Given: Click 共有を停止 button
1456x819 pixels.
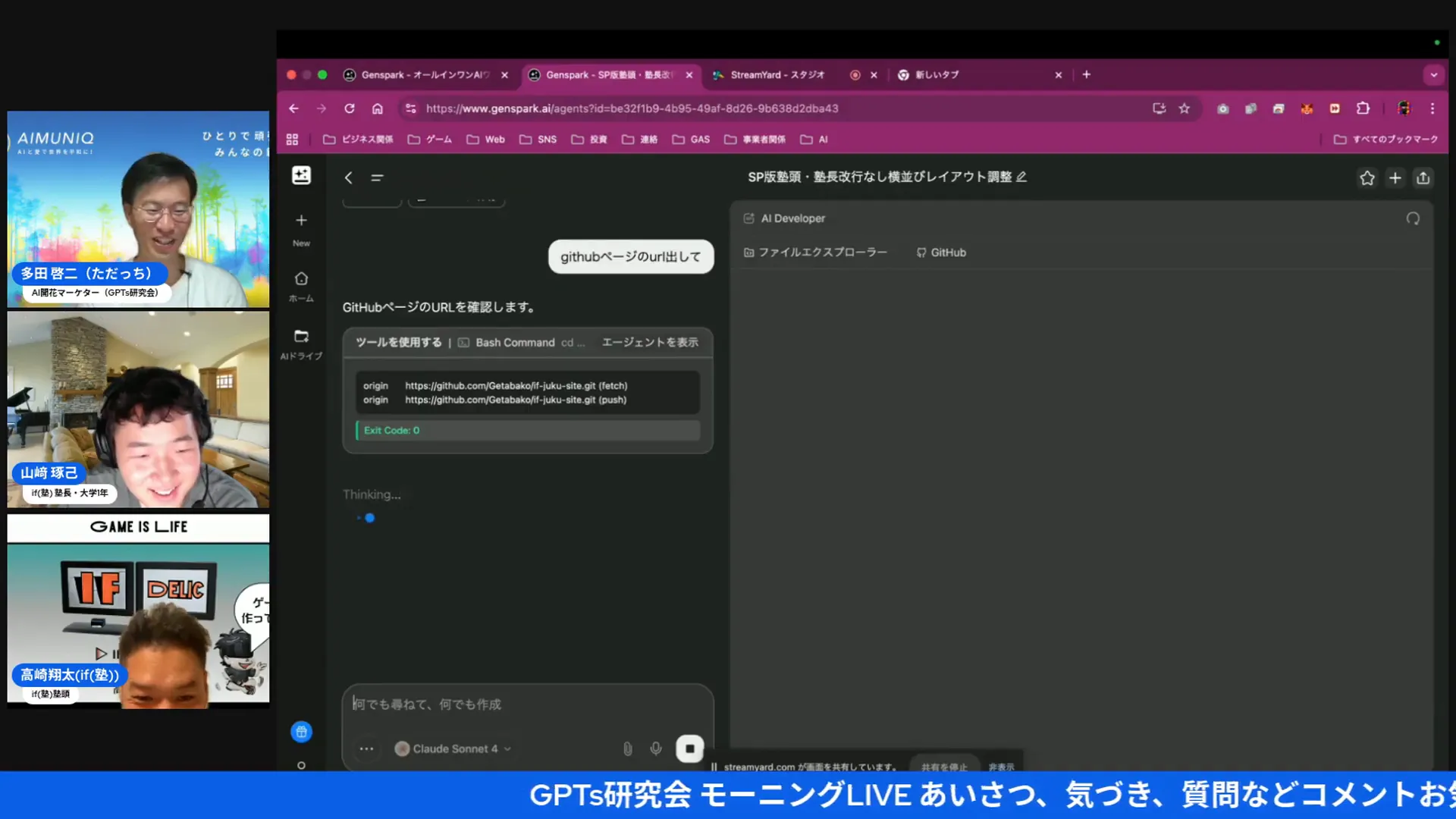Looking at the screenshot, I should (944, 767).
